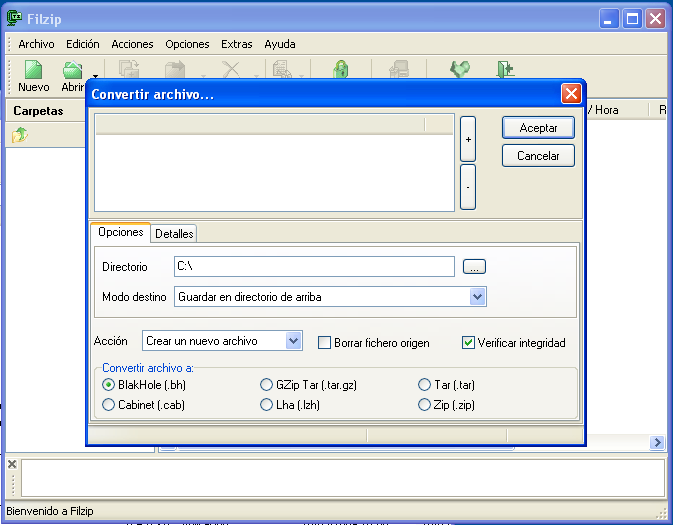Select GZip Tar (.tar.gz) format
The image size is (673, 525).
point(267,385)
